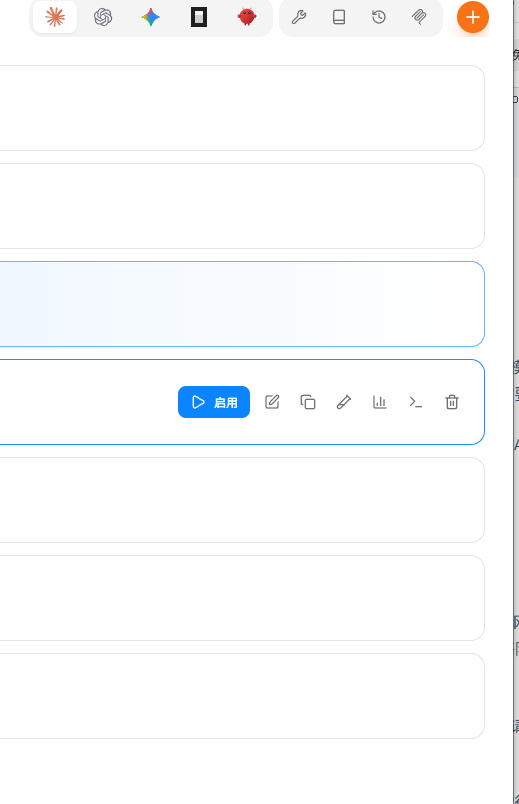519x804 pixels.
Task: Open the terminal prompt icon
Action: [x=415, y=402]
